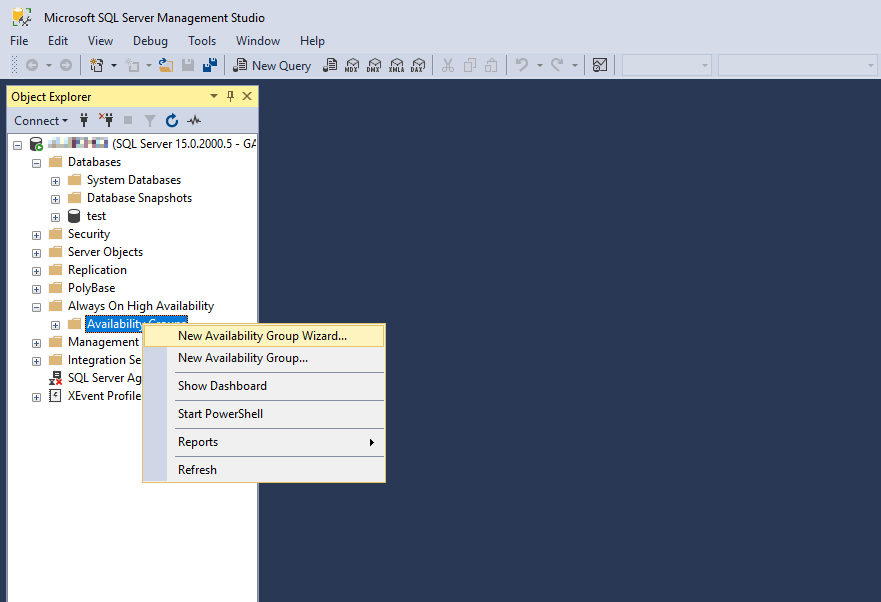This screenshot has width=881, height=602.
Task: Open a New Query window
Action: 272,65
